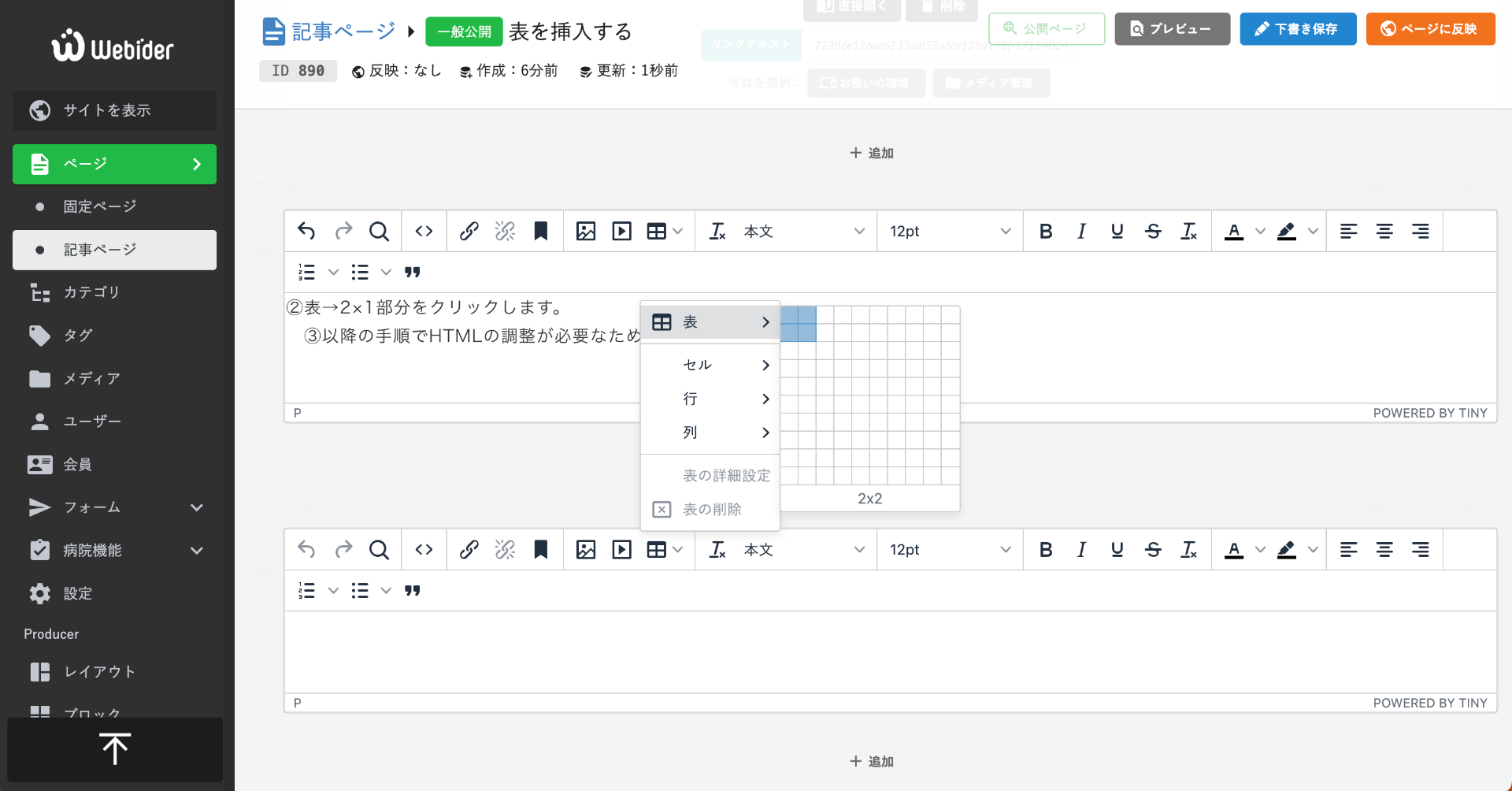Toggle italic formatting in the bottom editor
This screenshot has height=791, width=1512.
pyautogui.click(x=1081, y=549)
